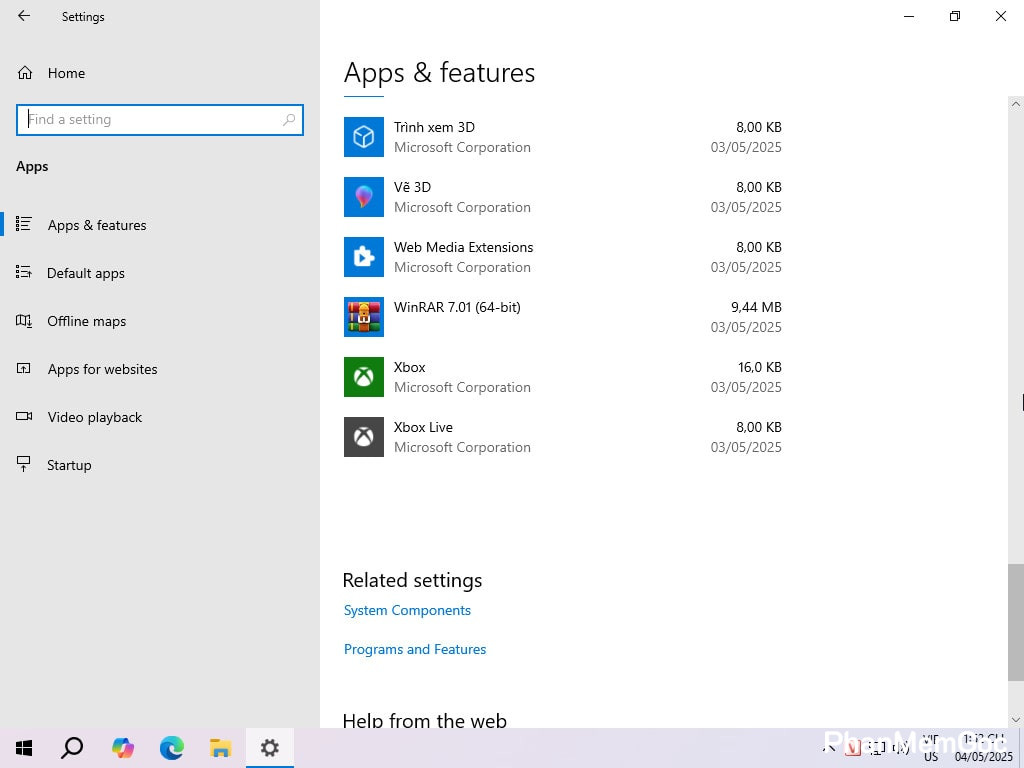Click the search magnifier in settings box

289,119
